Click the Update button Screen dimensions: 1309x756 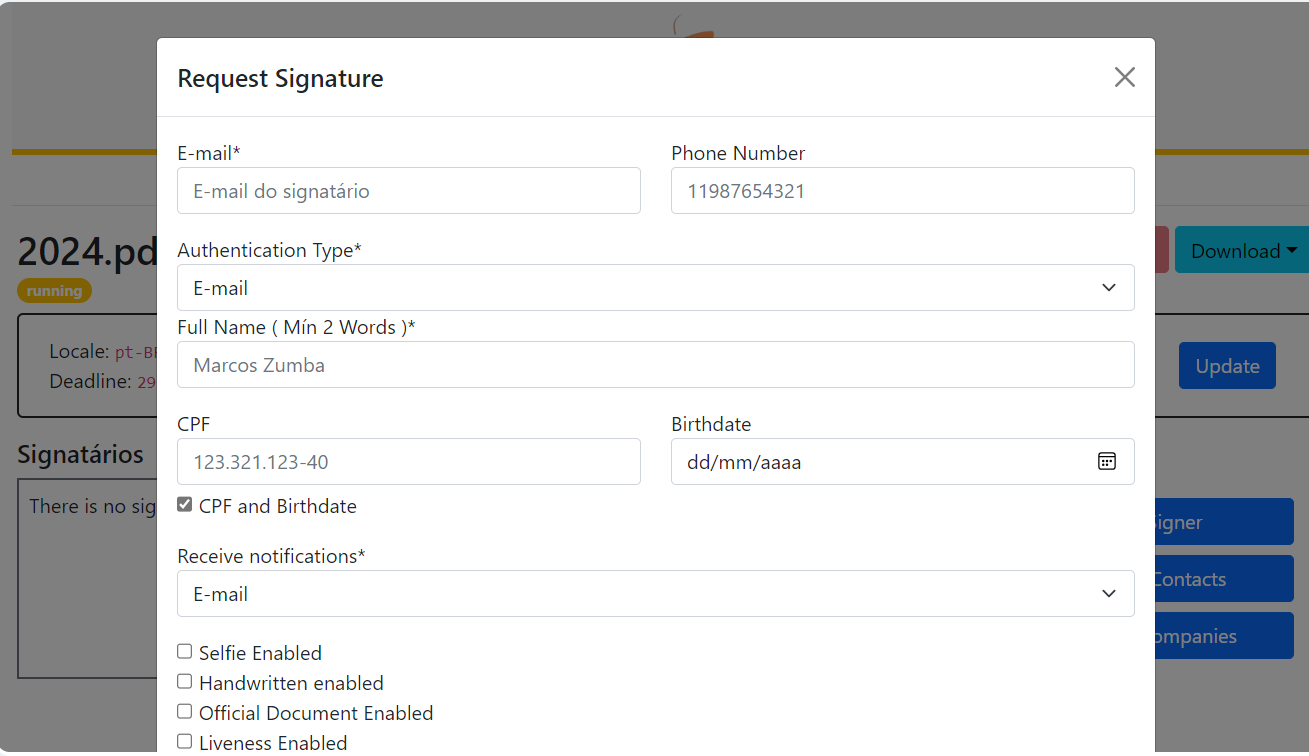pos(1226,366)
